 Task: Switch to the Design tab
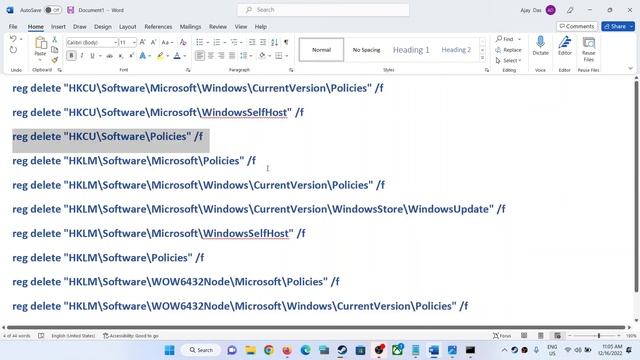(102, 27)
